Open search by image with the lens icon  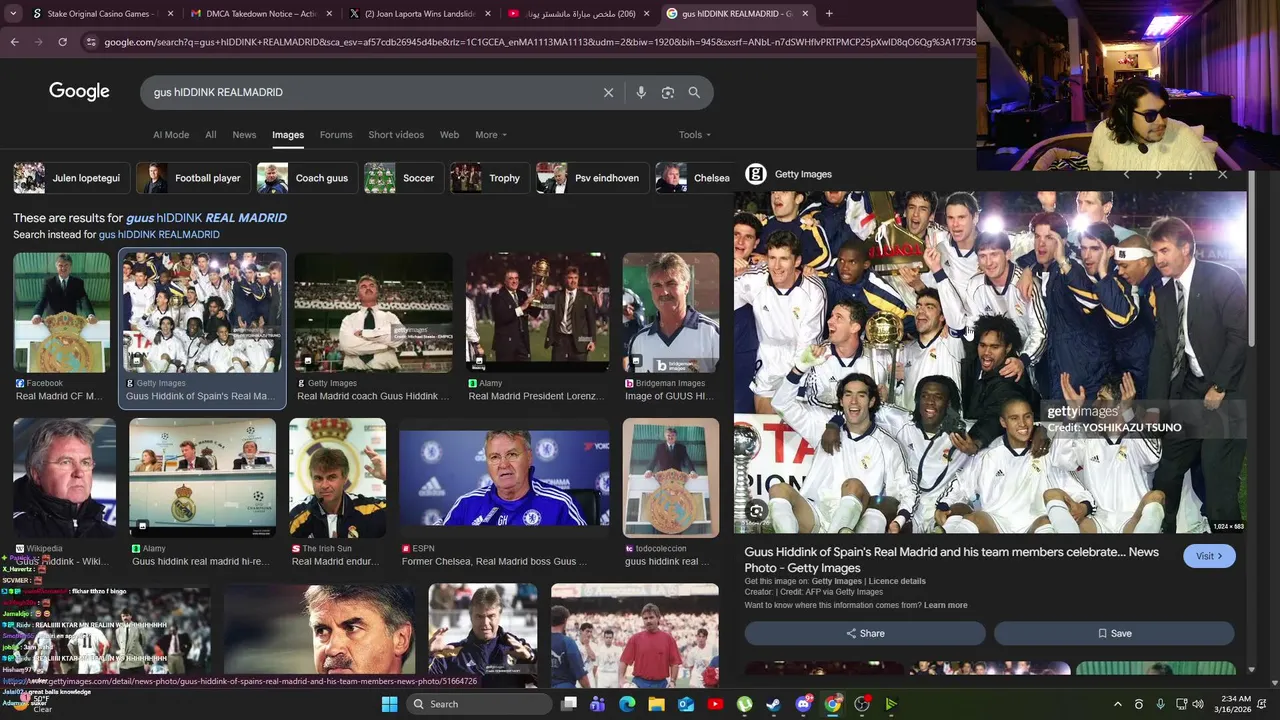click(668, 92)
